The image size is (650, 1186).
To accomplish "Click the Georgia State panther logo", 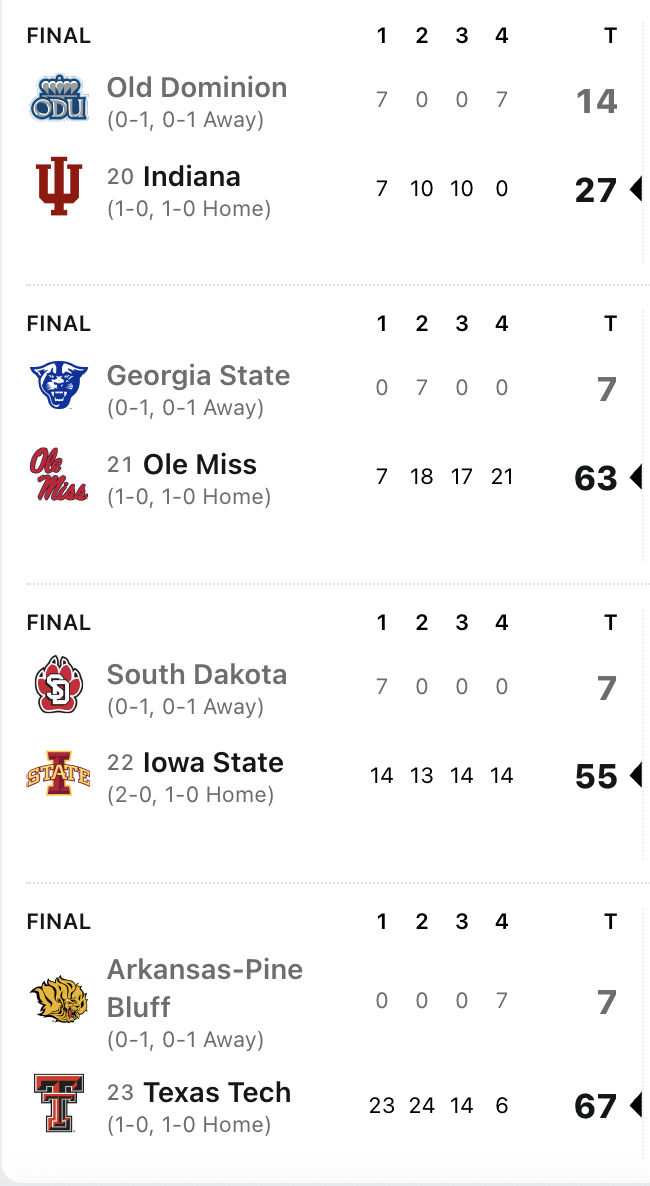I will click(59, 386).
